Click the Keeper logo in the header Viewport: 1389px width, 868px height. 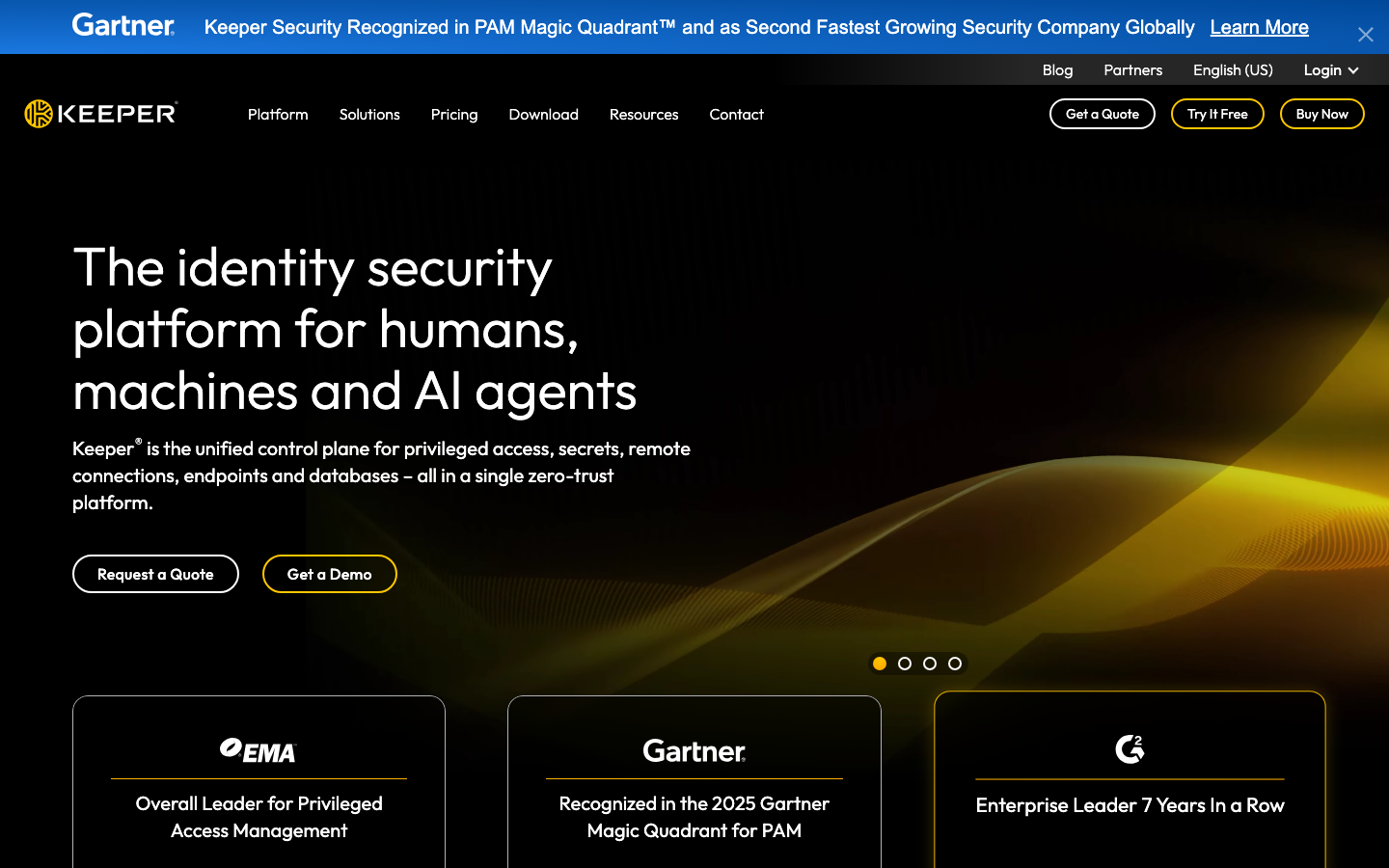tap(101, 114)
